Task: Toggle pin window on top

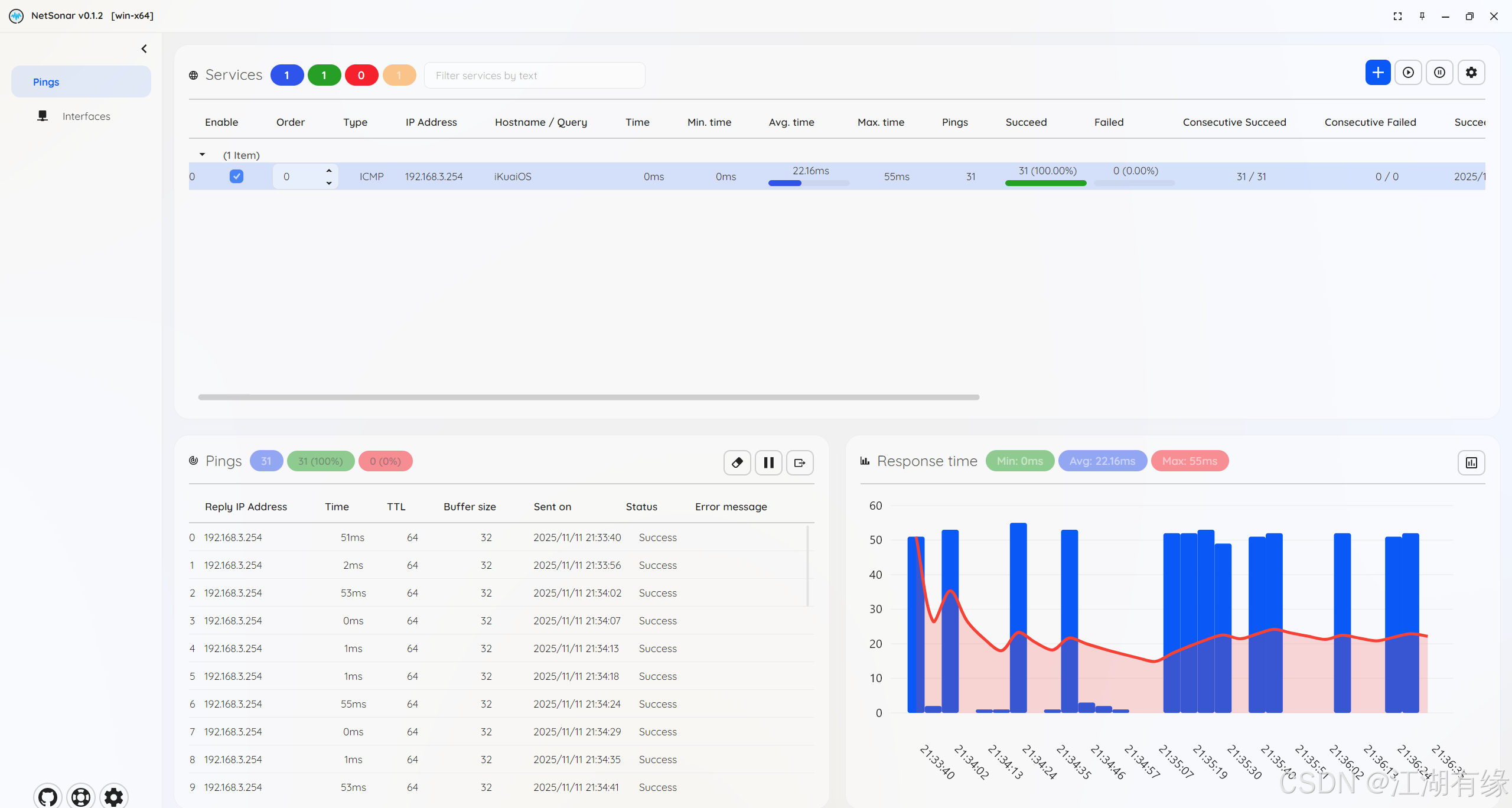Action: [x=1422, y=16]
